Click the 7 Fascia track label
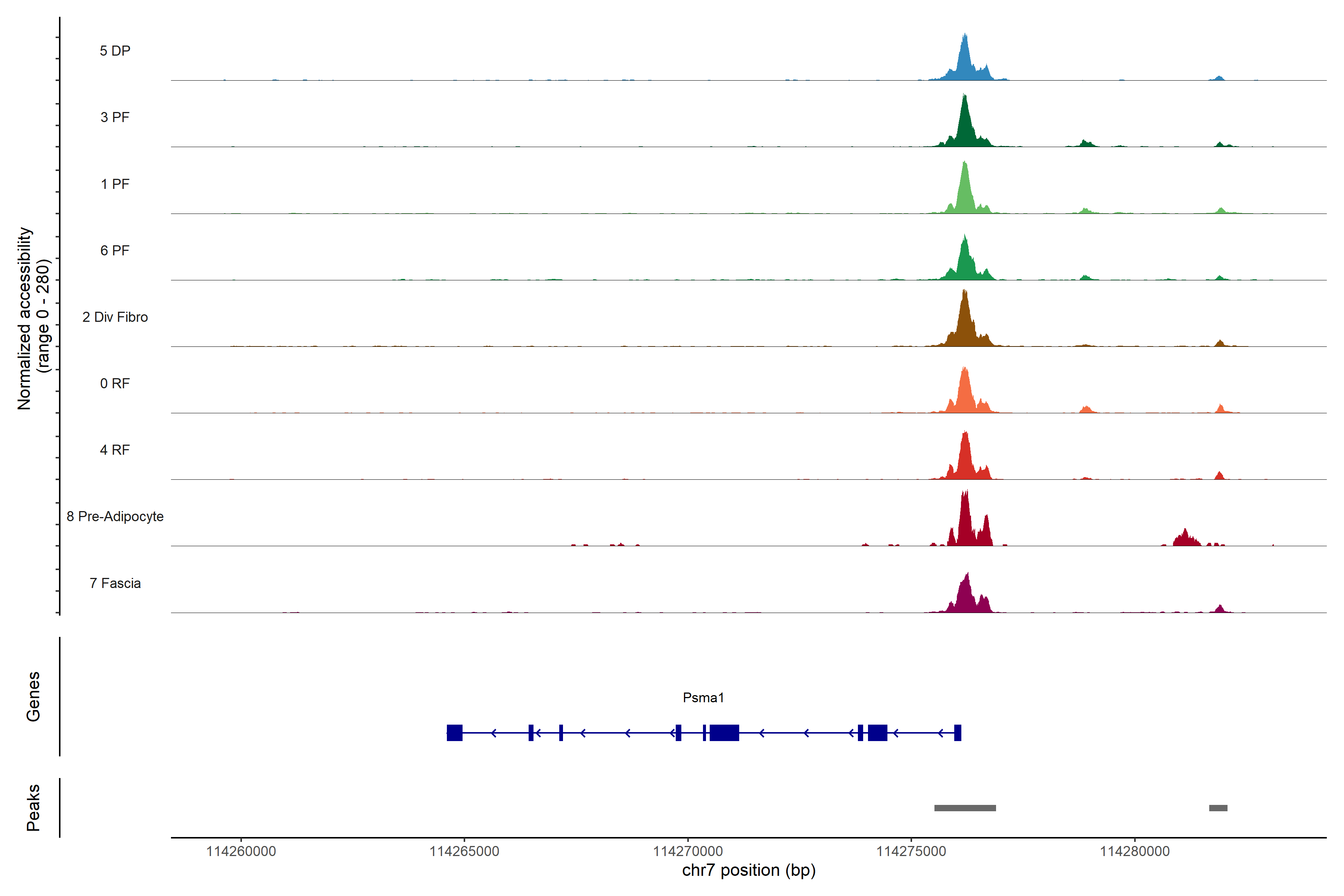The width and height of the screenshot is (1344, 896). click(x=115, y=583)
